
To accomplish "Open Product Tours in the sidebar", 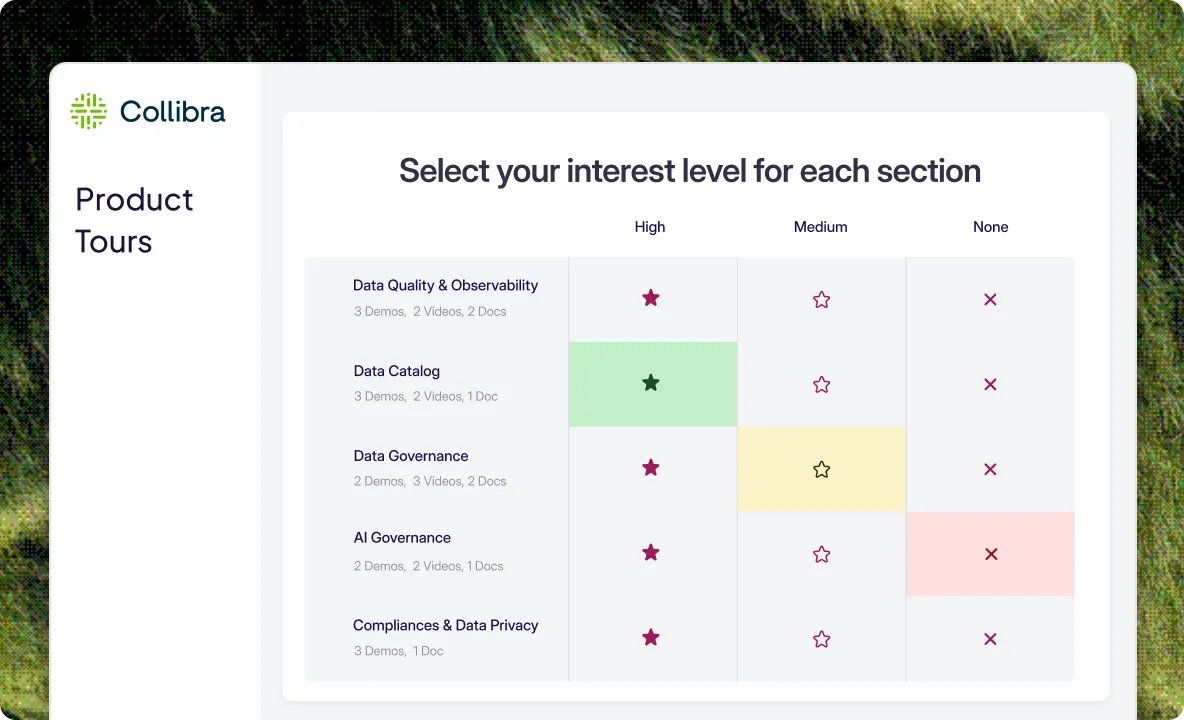I will tap(134, 220).
